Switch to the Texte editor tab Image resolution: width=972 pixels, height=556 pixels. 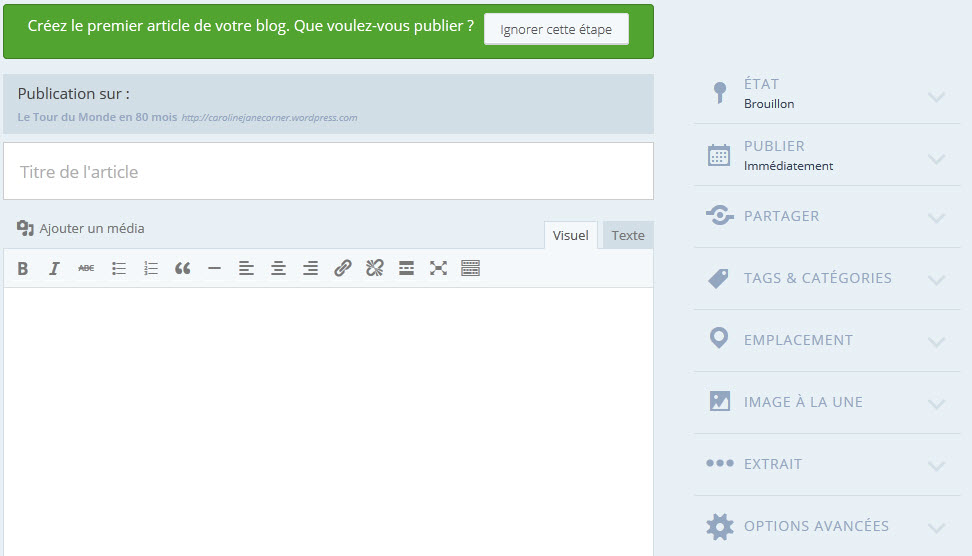pos(628,236)
